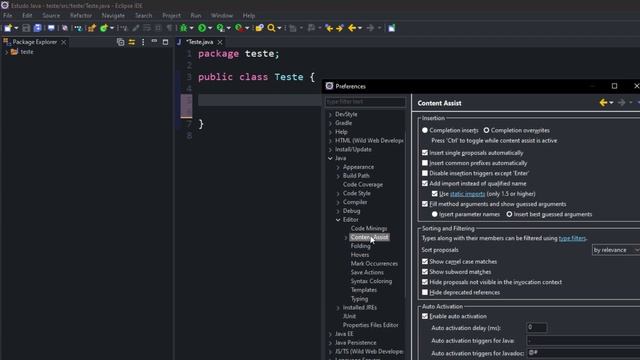The width and height of the screenshot is (640, 360).
Task: Collapse All in Package Explorer
Action: coord(120,42)
